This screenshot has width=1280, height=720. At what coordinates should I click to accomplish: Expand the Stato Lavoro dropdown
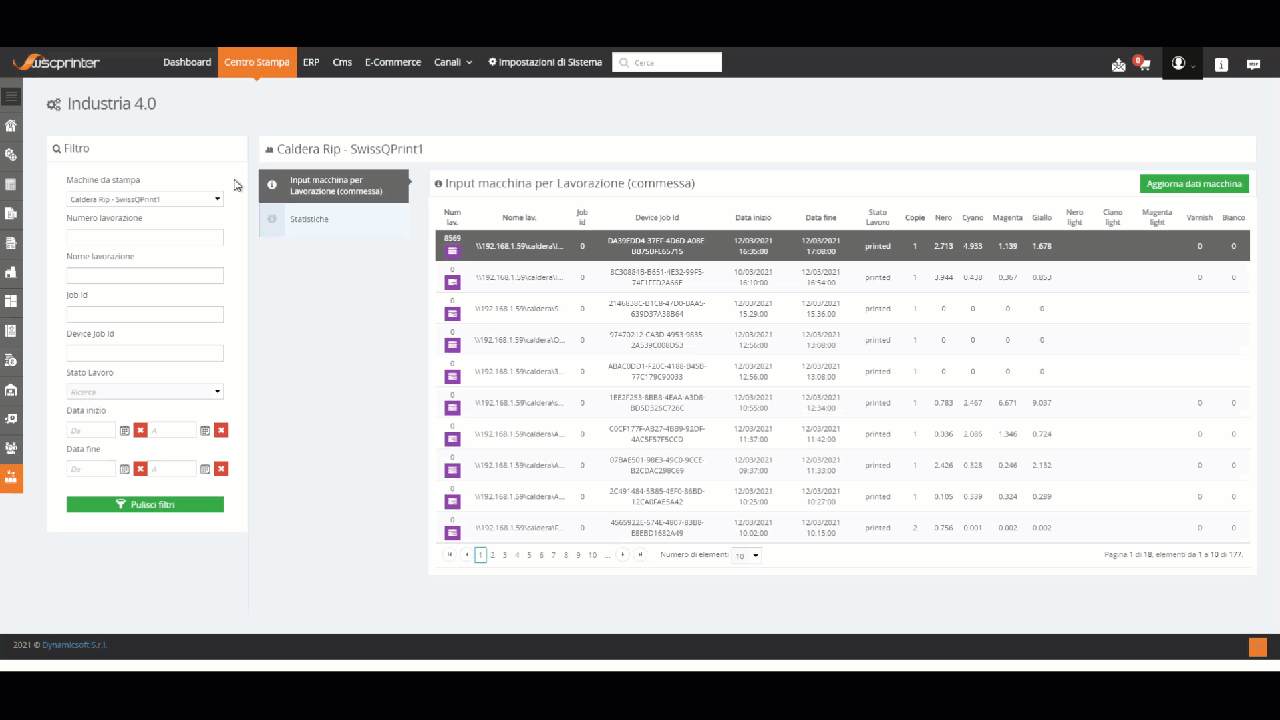[145, 391]
